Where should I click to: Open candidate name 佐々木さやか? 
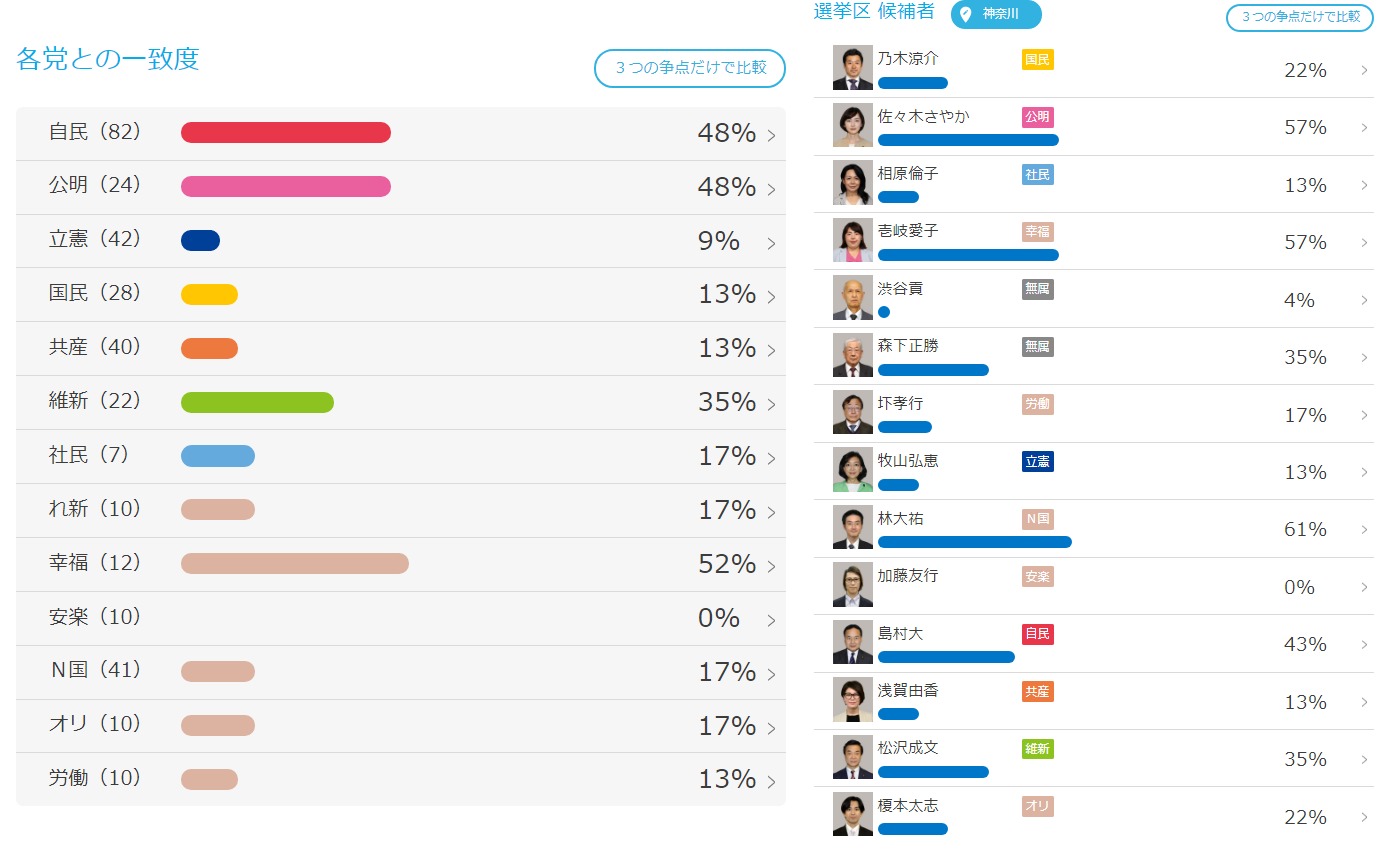(923, 116)
